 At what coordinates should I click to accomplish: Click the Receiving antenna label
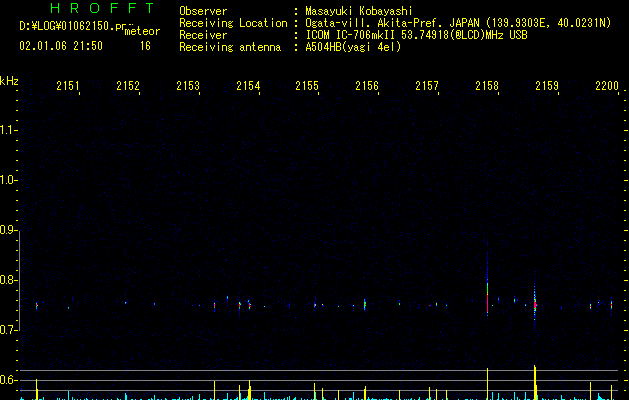click(230, 47)
